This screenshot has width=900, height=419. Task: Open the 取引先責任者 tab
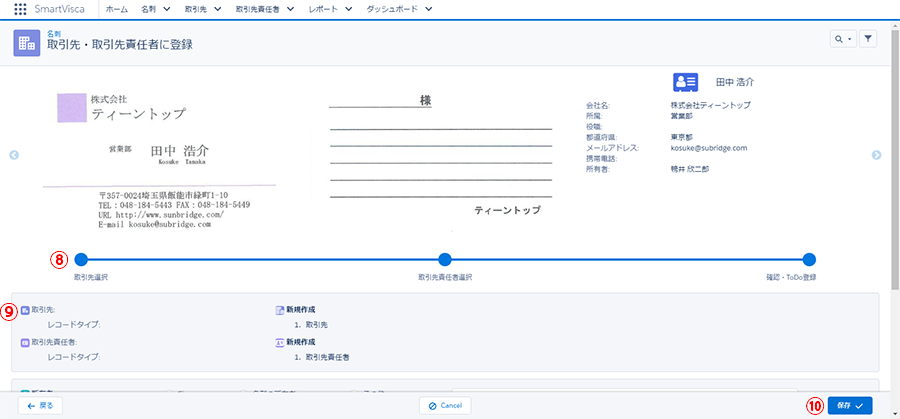258,9
